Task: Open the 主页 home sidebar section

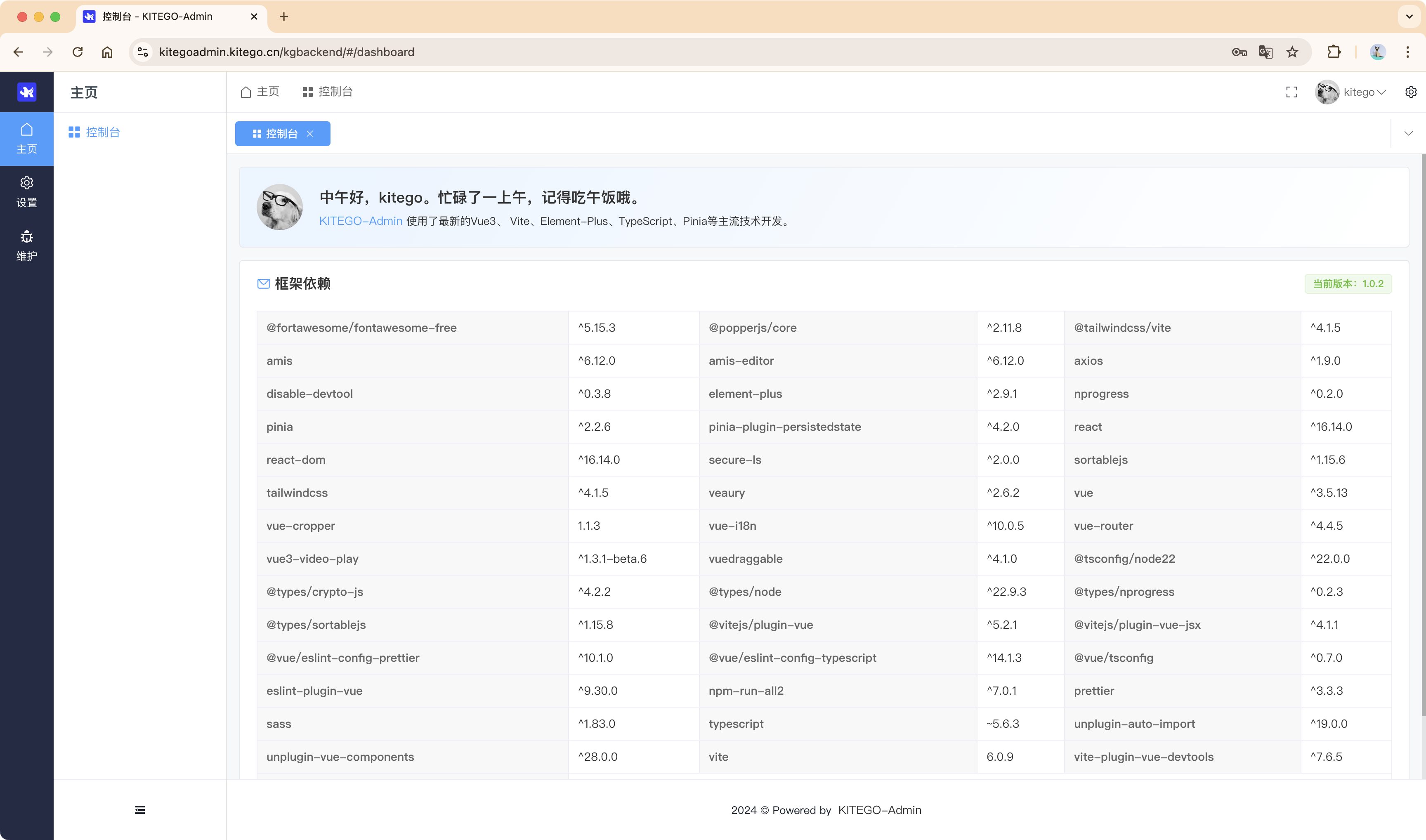Action: click(26, 139)
